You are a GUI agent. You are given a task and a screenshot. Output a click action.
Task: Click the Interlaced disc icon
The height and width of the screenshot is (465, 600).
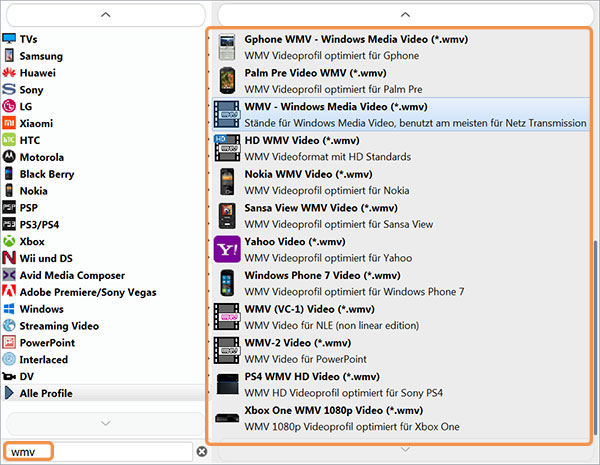pos(9,359)
